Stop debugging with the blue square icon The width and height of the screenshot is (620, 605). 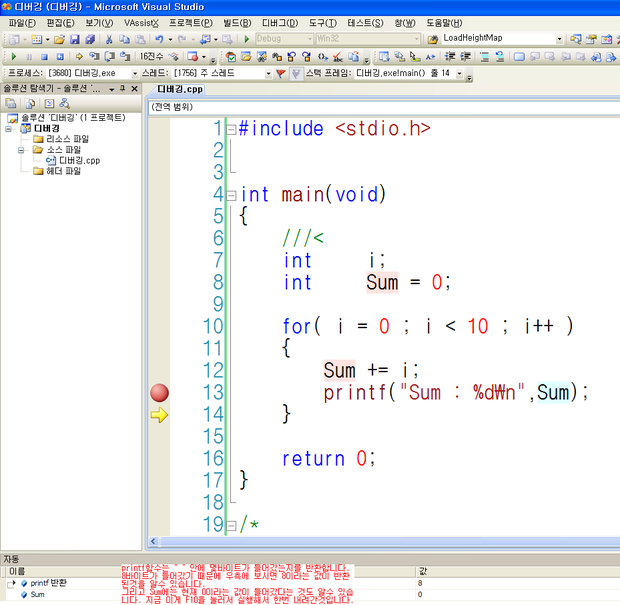(x=44, y=57)
